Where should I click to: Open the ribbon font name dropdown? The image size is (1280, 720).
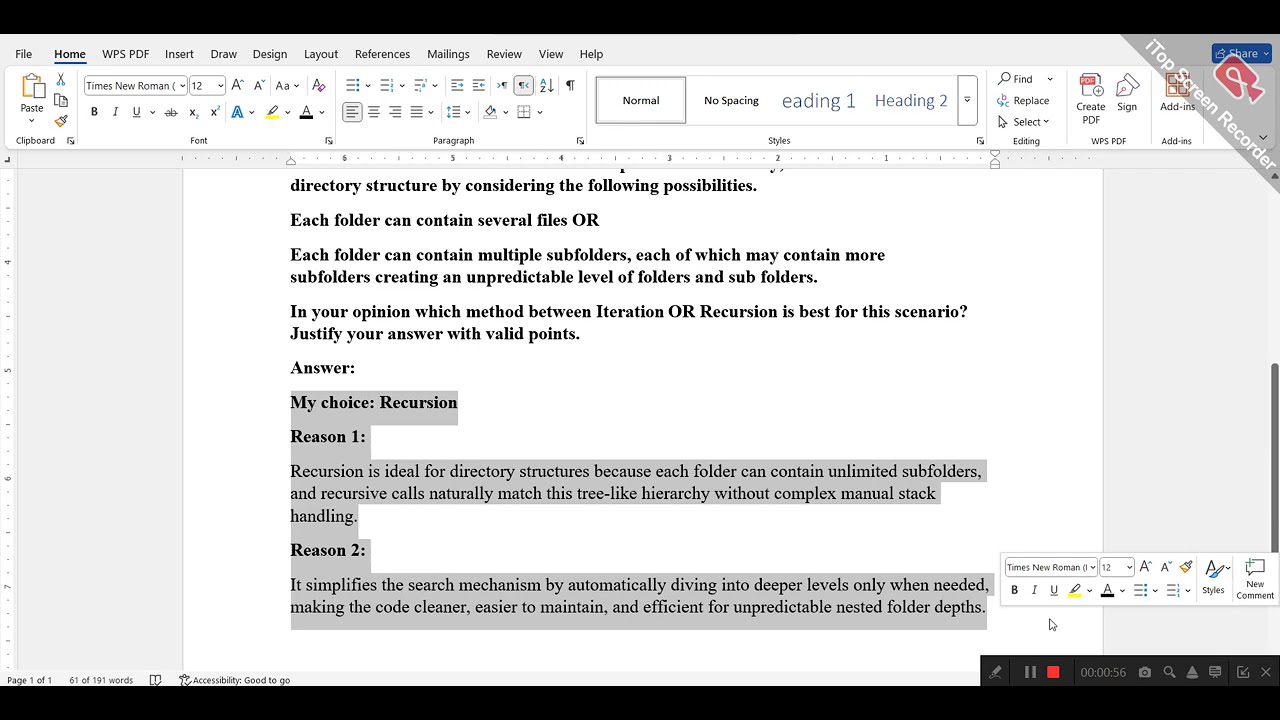coord(181,86)
